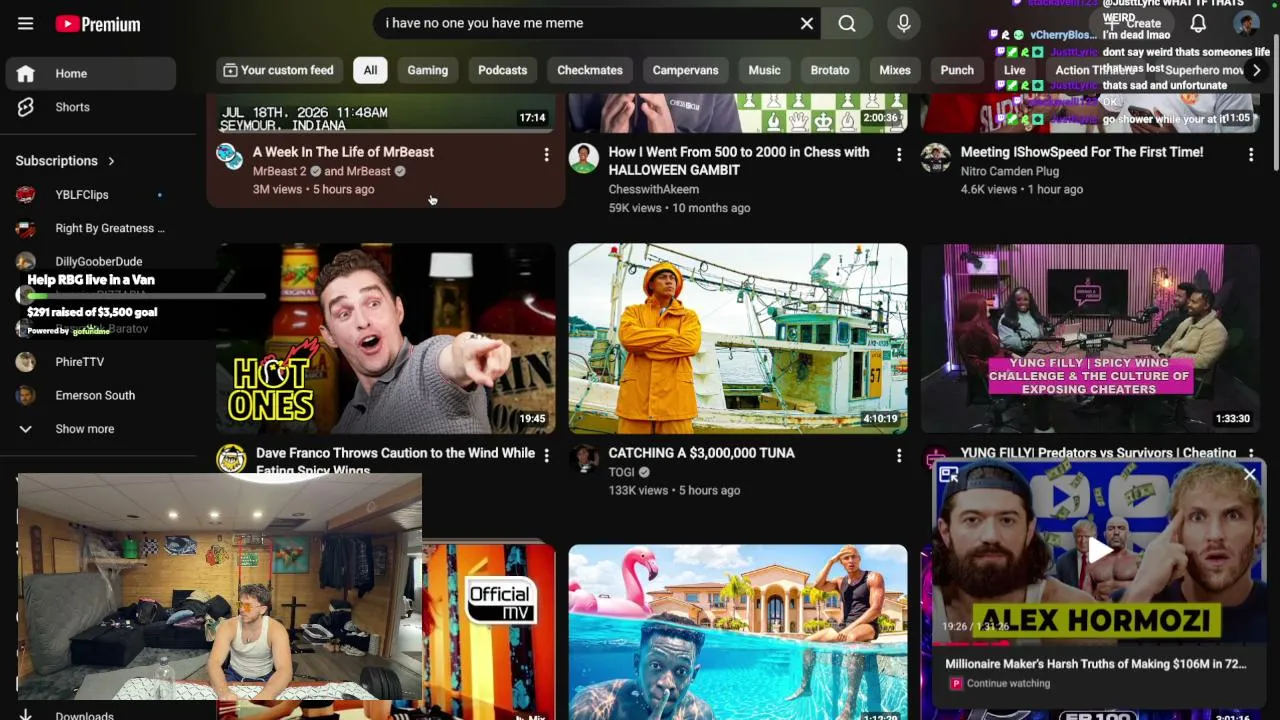Open more options for CATCHING A $3,000,000 TUNA
The image size is (1280, 720).
tap(899, 455)
